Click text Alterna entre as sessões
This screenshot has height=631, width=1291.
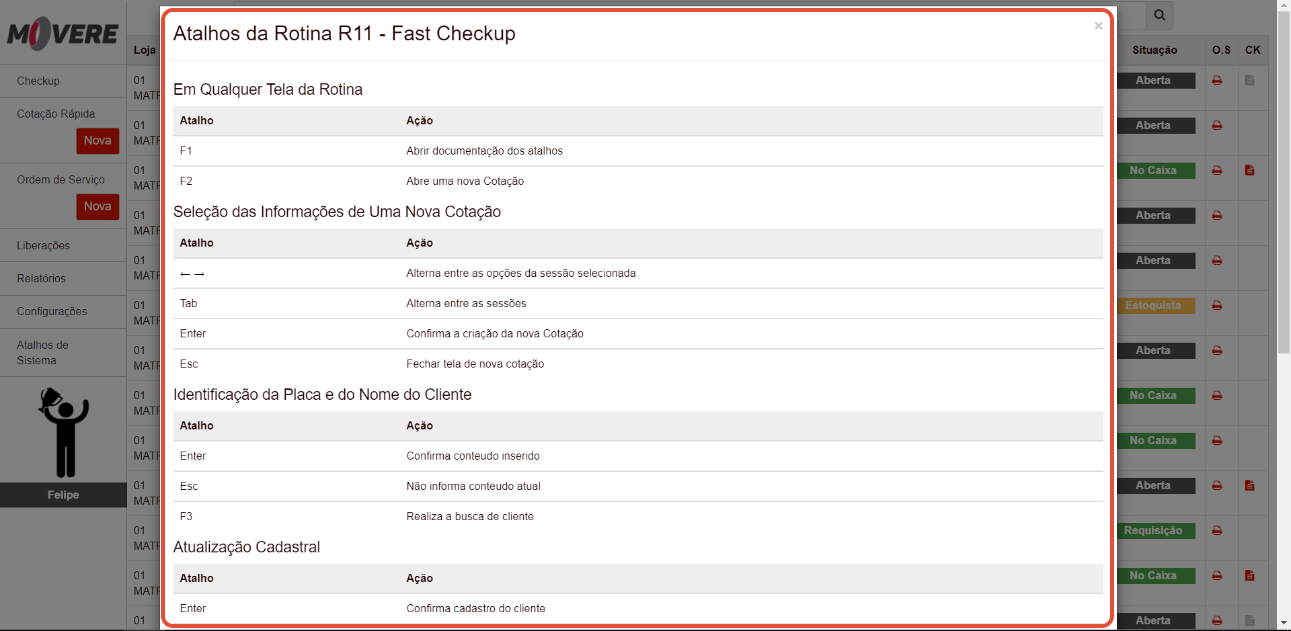point(466,303)
